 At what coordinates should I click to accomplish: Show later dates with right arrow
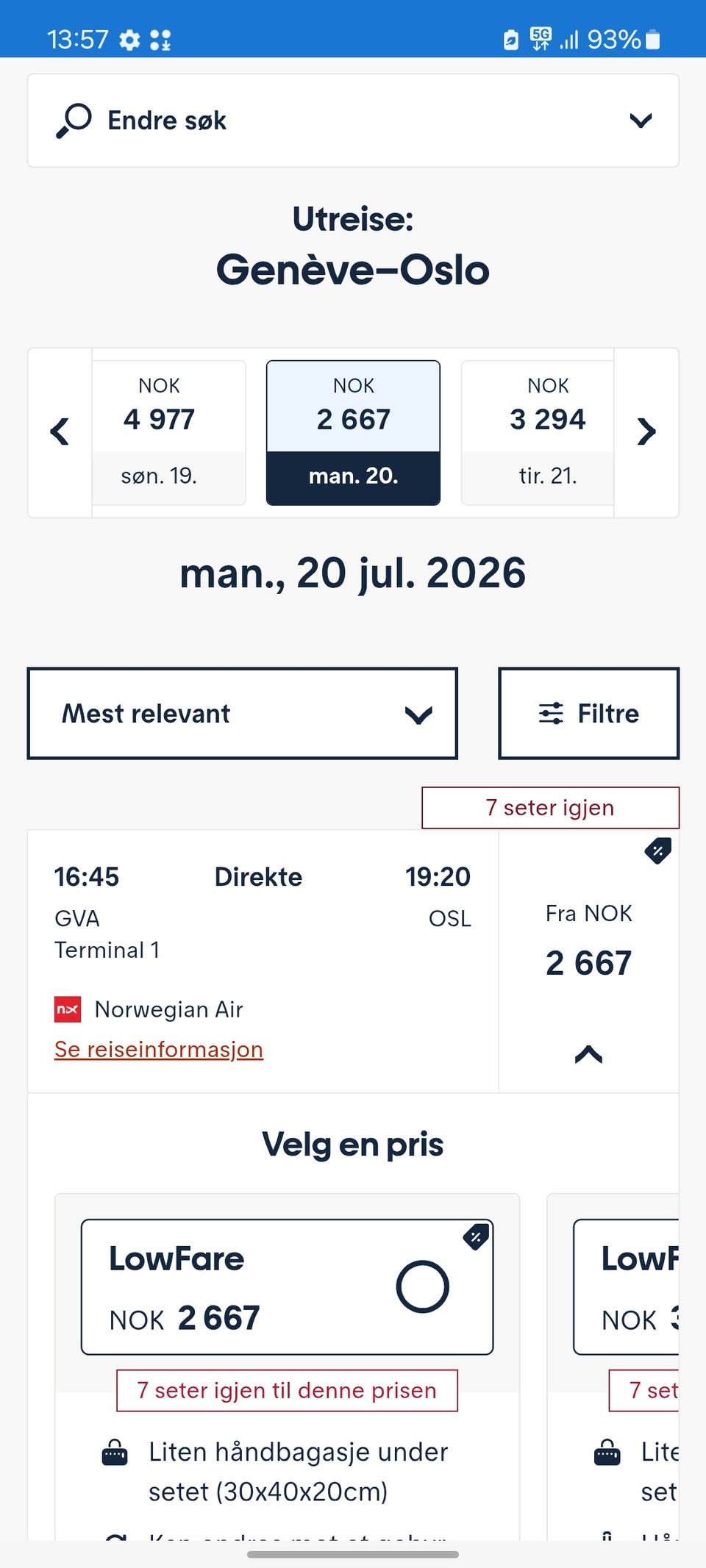[646, 432]
